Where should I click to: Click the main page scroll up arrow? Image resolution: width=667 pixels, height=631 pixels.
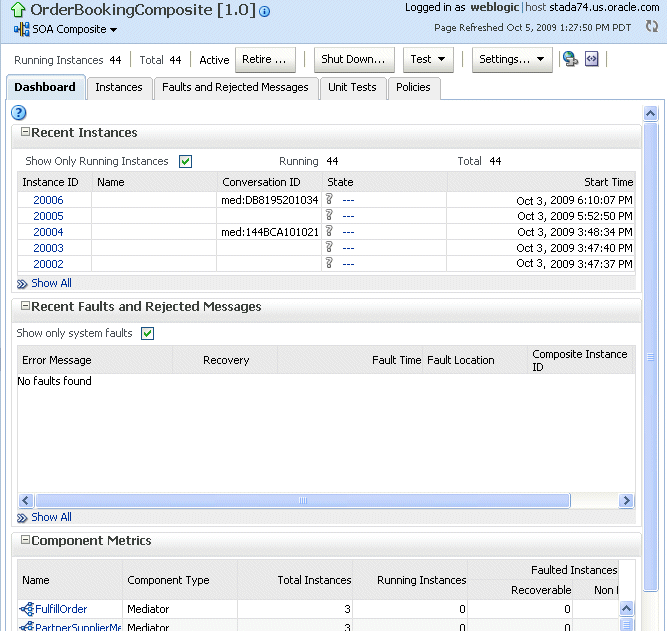pyautogui.click(x=650, y=113)
